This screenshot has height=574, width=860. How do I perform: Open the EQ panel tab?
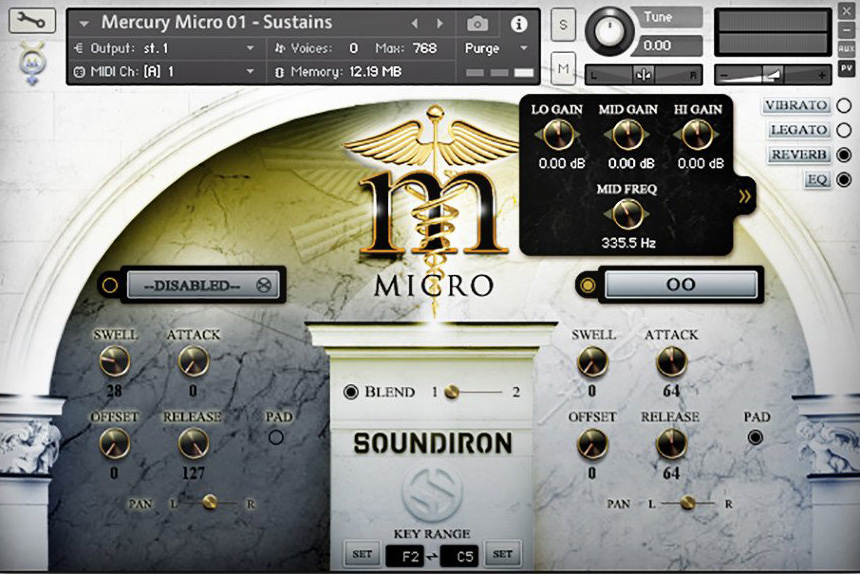tap(817, 179)
